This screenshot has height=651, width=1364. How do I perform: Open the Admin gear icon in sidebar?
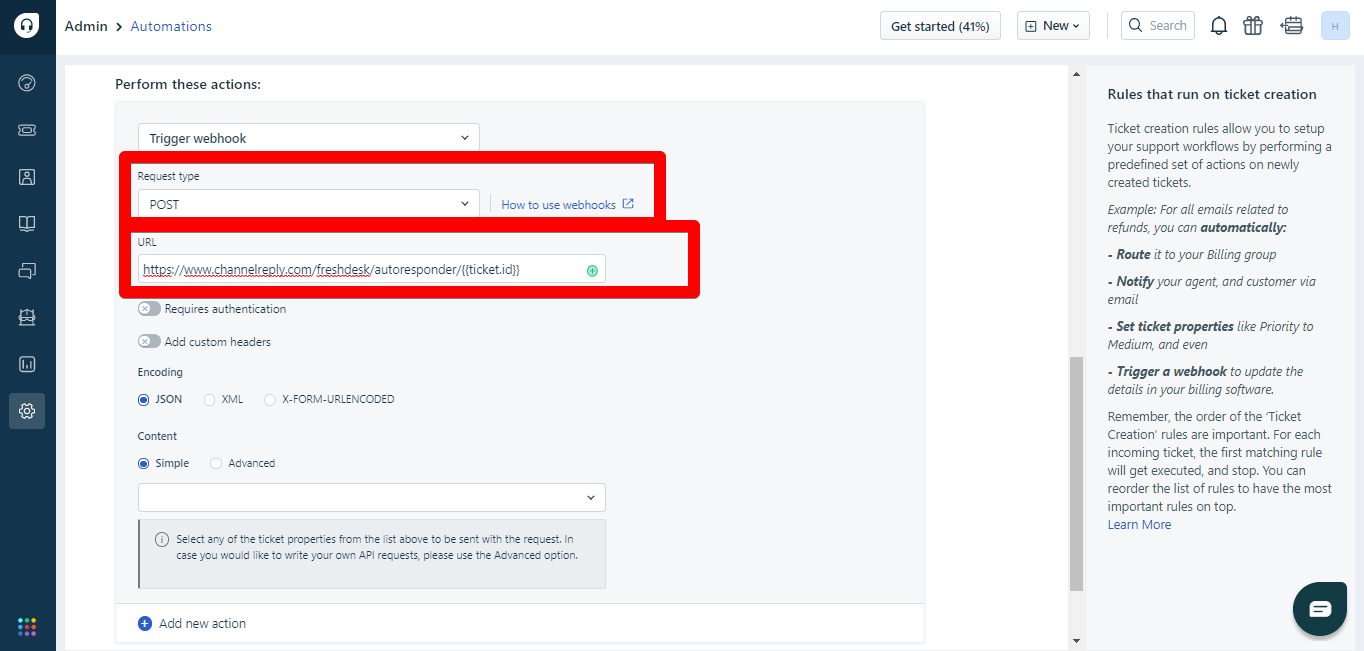27,411
